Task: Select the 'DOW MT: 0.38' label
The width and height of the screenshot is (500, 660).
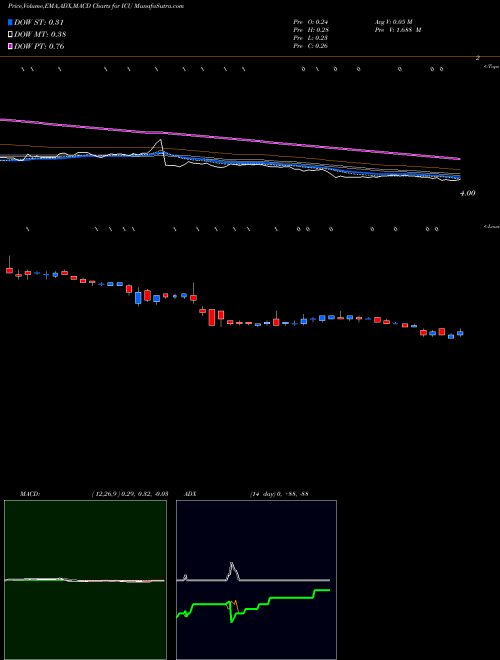Action: tap(40, 35)
